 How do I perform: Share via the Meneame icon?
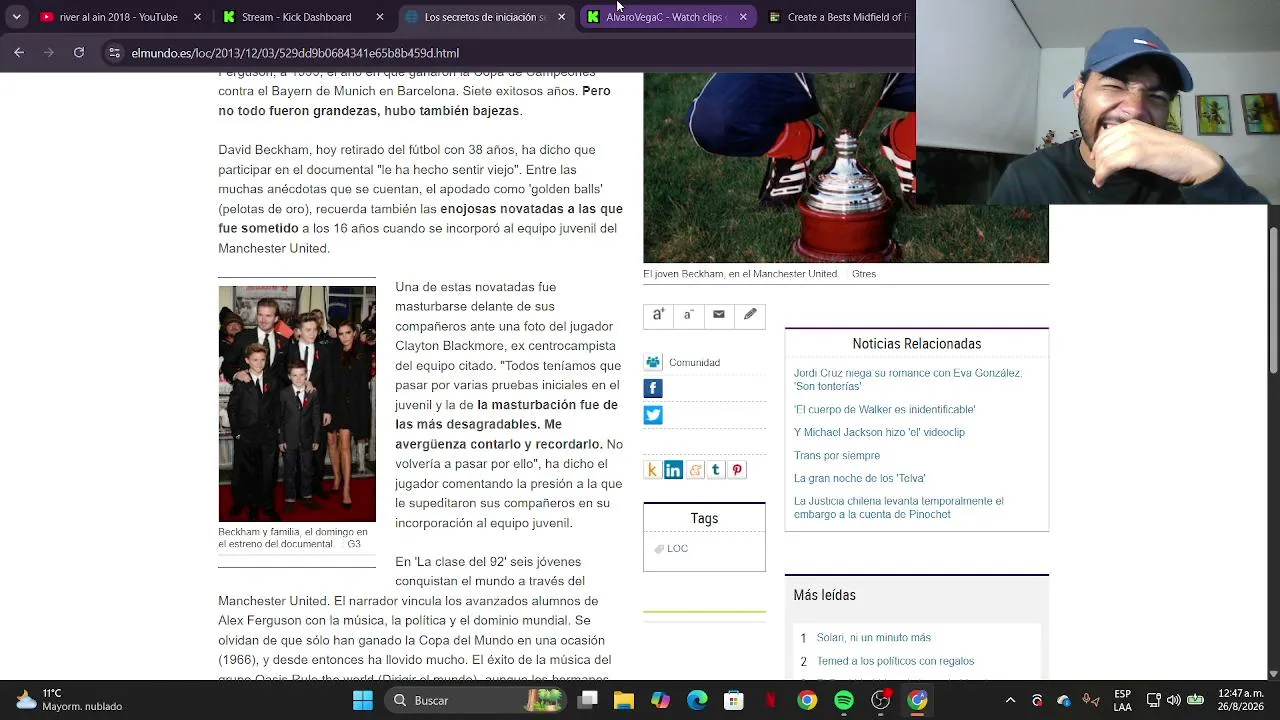[x=695, y=470]
